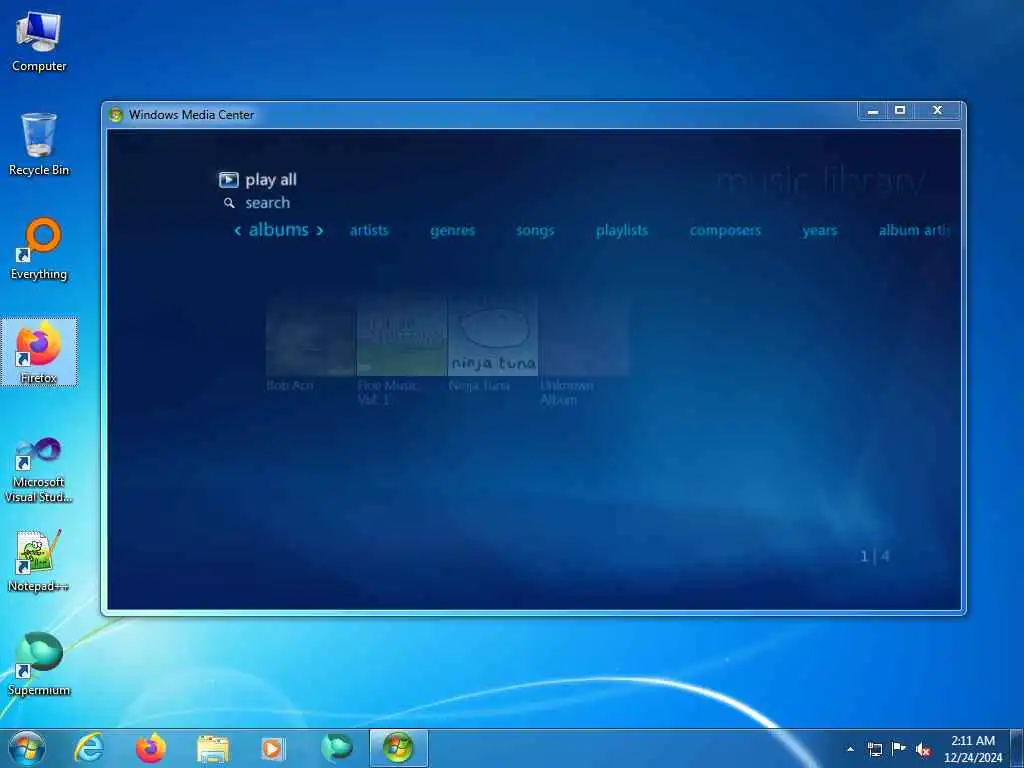Open the taskbar clock and date
Screen dimensions: 1024x768
coord(973,749)
